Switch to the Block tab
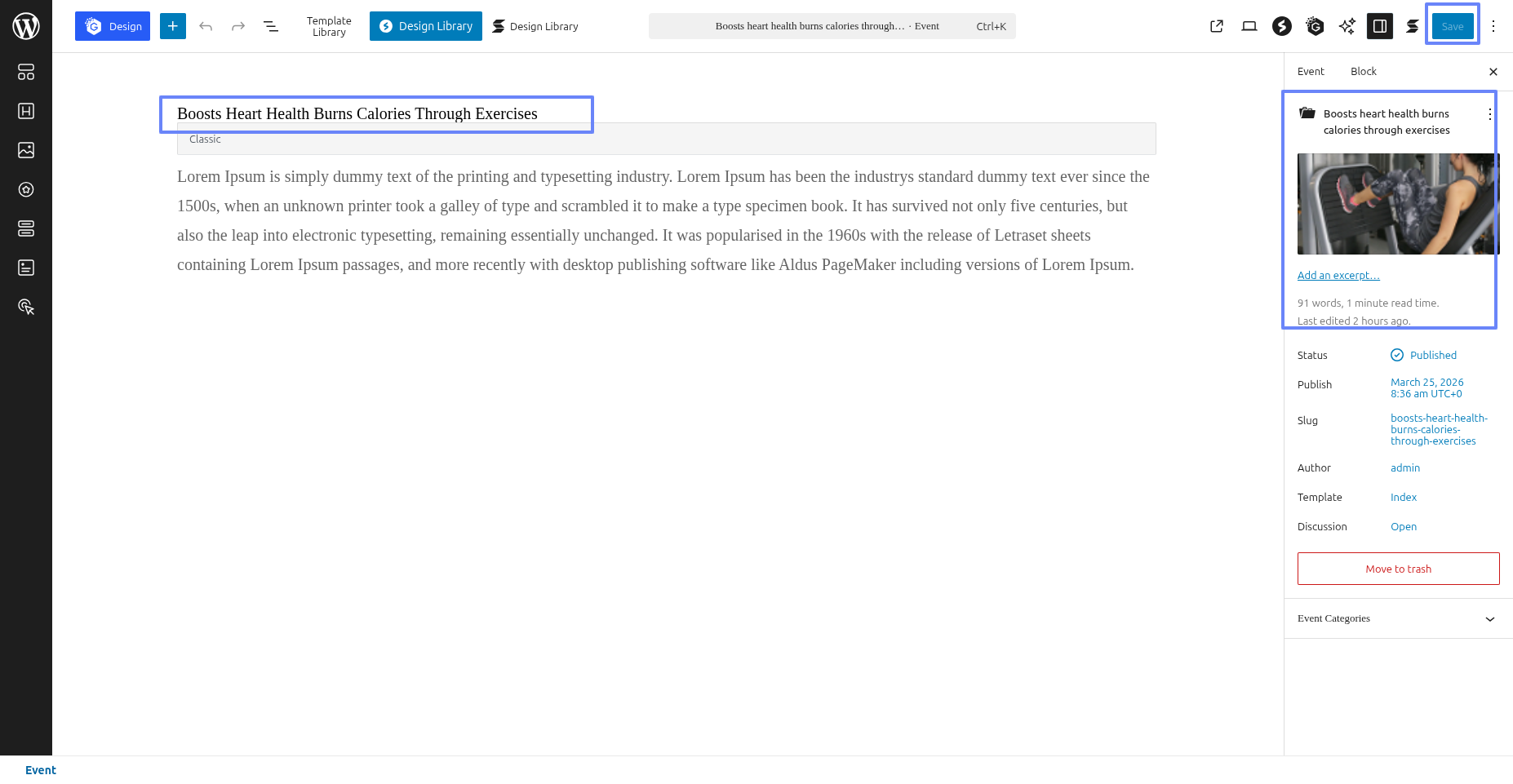Viewport: 1513px width, 784px height. [x=1363, y=72]
